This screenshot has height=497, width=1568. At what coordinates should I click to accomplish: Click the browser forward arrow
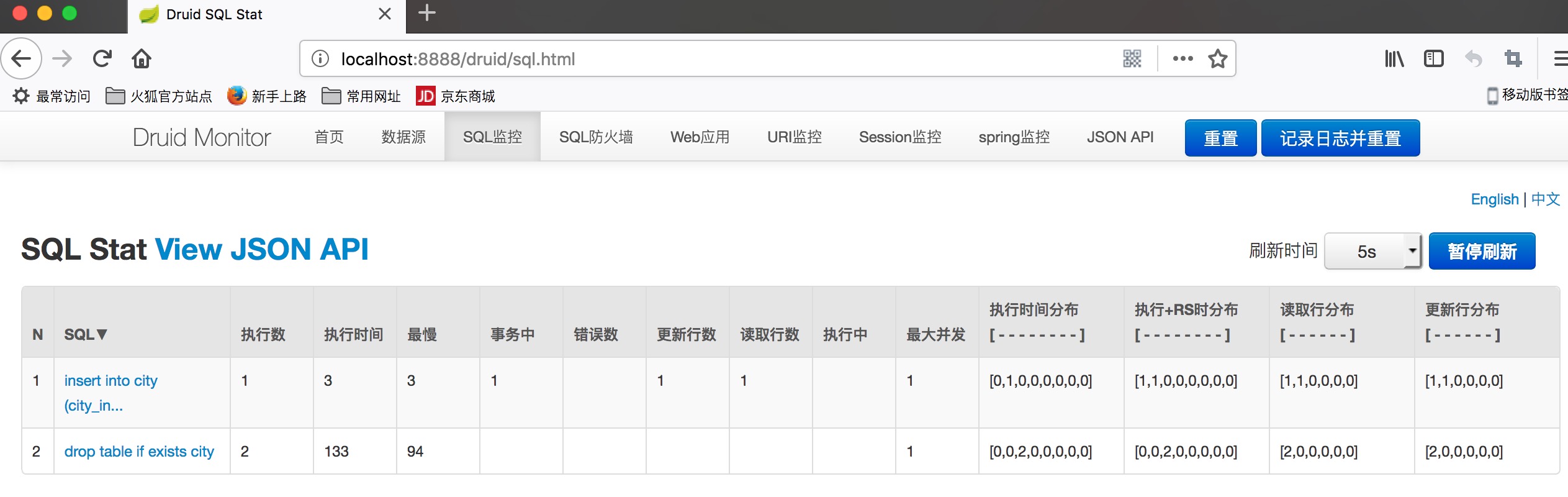point(62,59)
